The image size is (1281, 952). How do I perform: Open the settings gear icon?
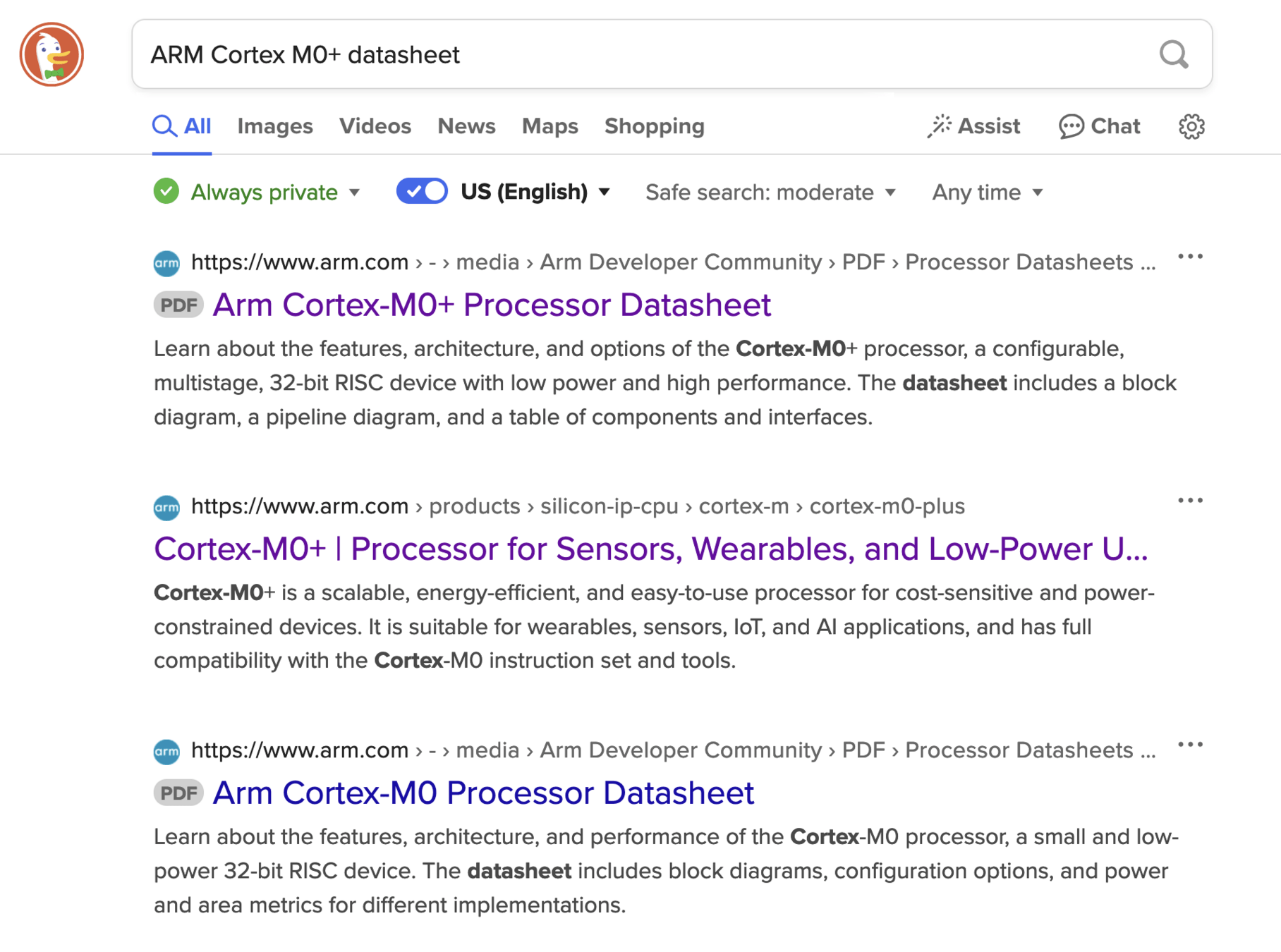pyautogui.click(x=1191, y=126)
